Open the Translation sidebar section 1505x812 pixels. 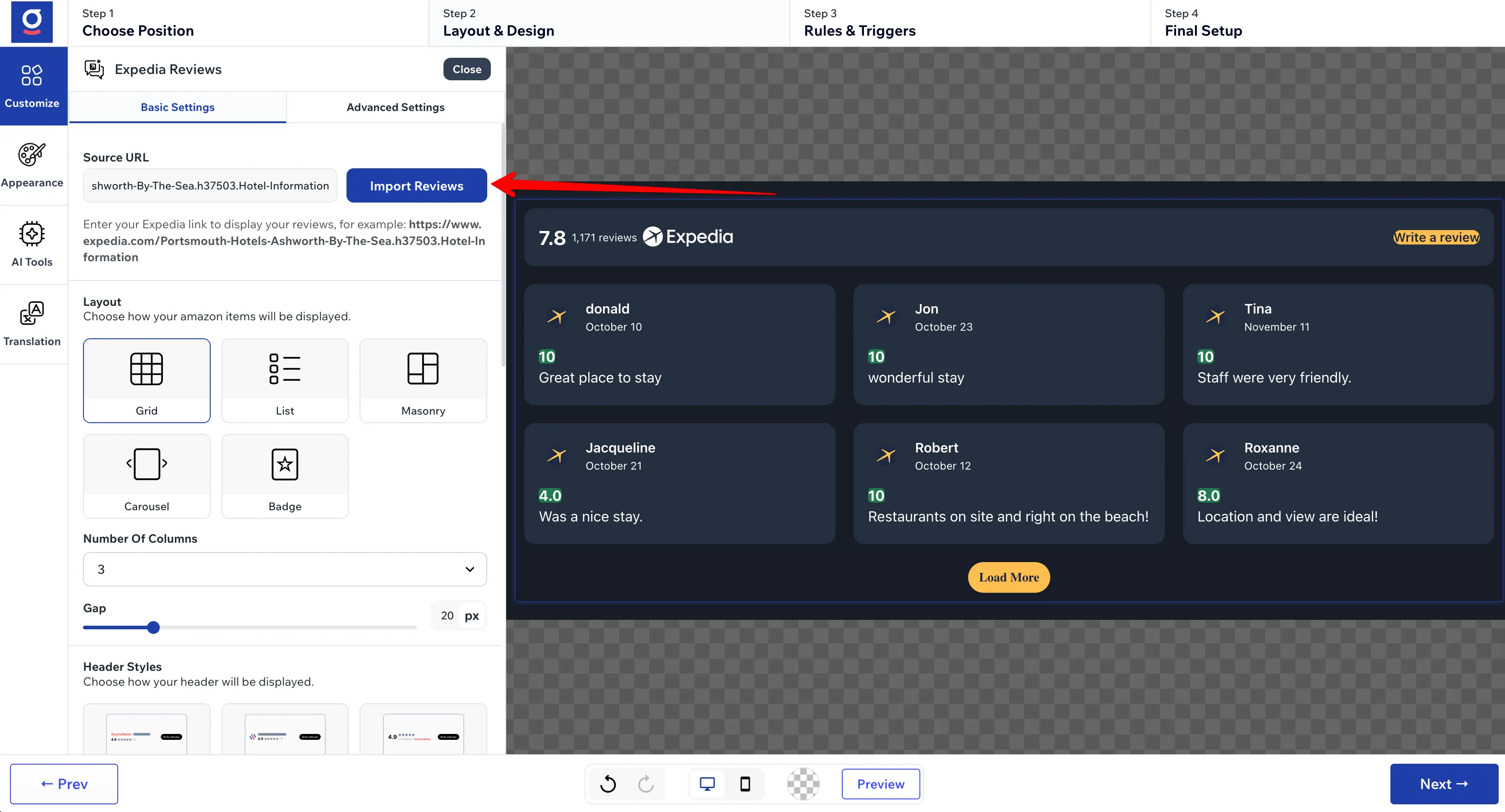pos(32,324)
